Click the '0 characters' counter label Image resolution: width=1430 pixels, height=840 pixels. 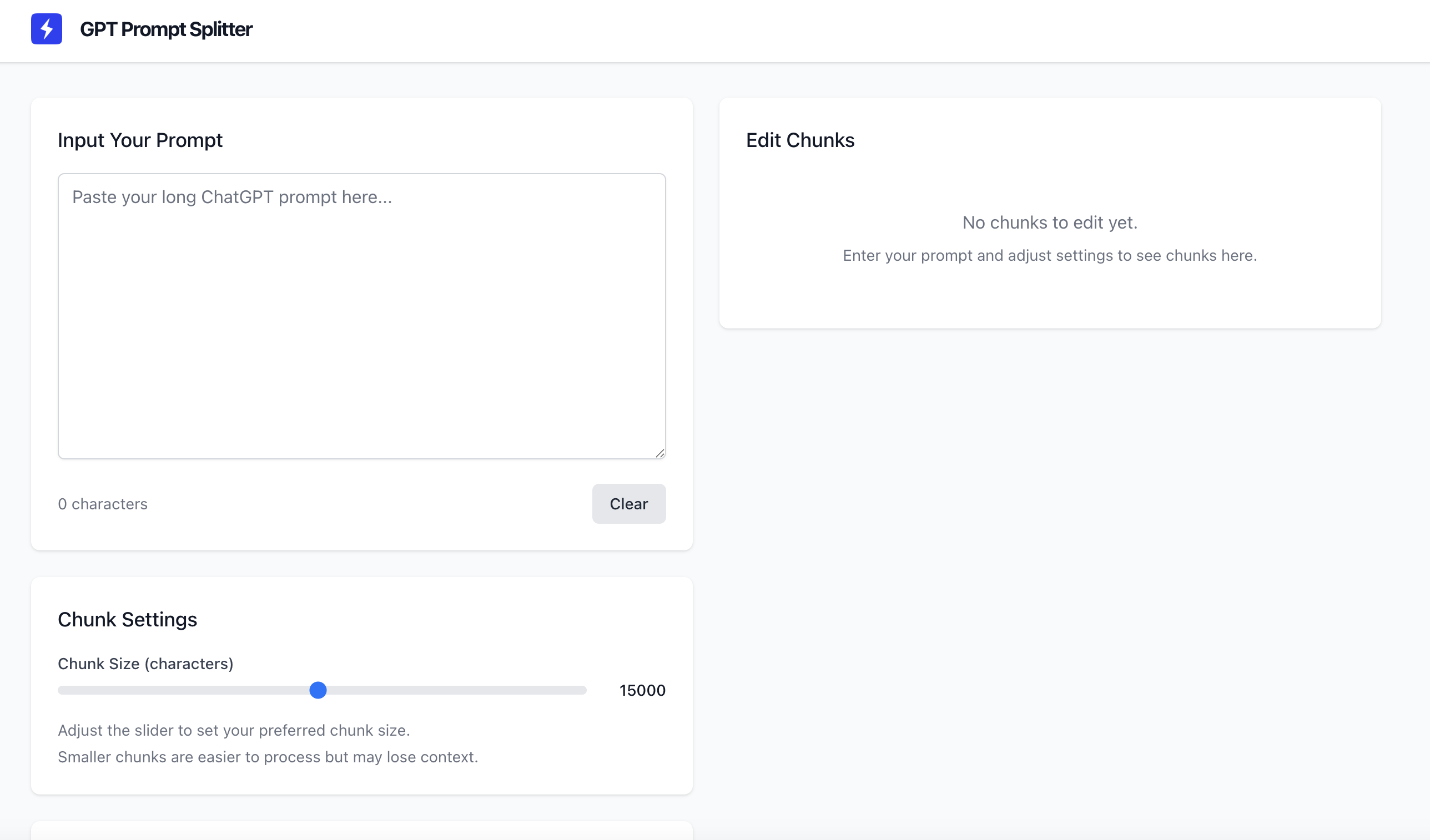(103, 504)
